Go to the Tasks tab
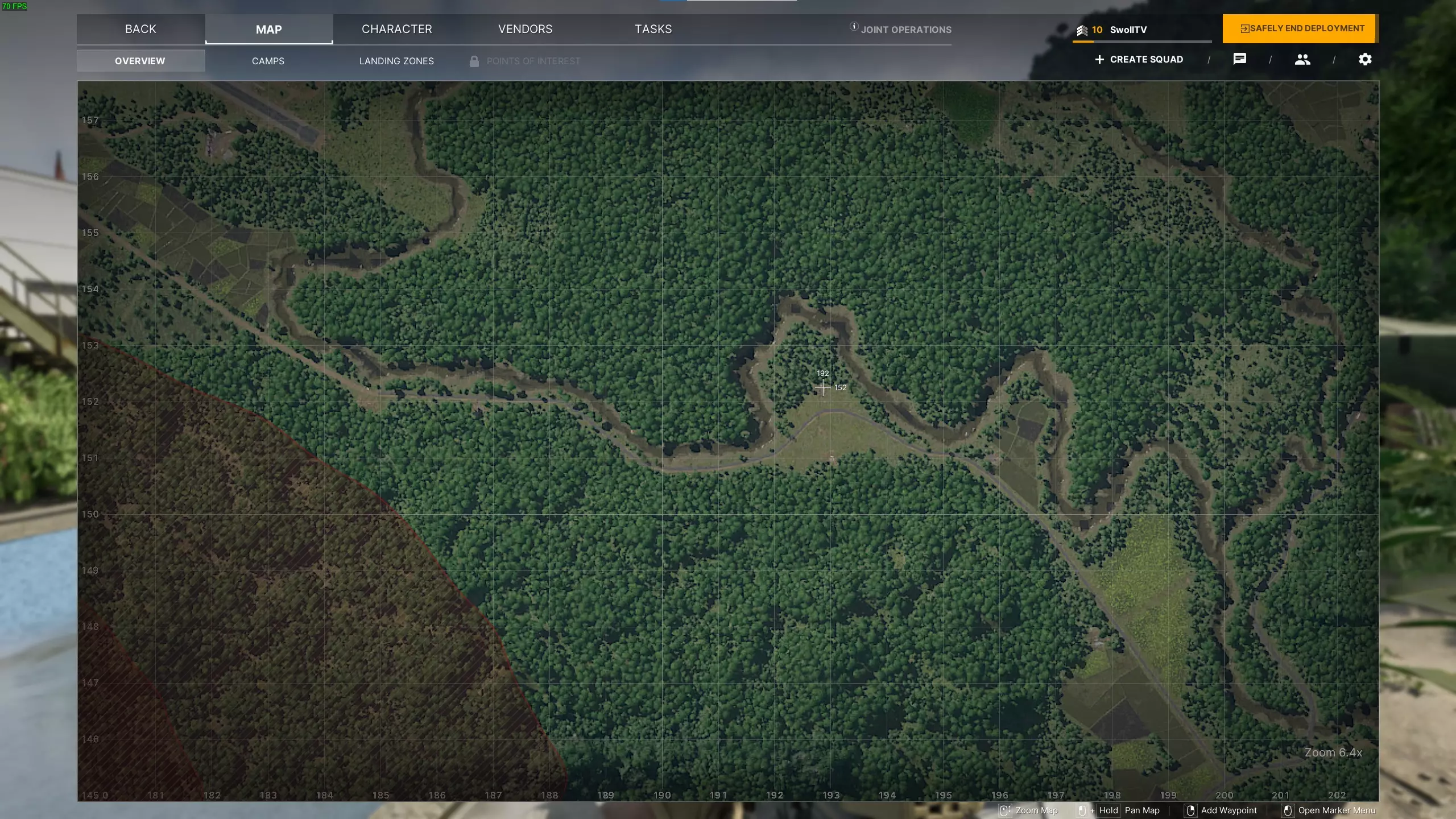 tap(653, 29)
